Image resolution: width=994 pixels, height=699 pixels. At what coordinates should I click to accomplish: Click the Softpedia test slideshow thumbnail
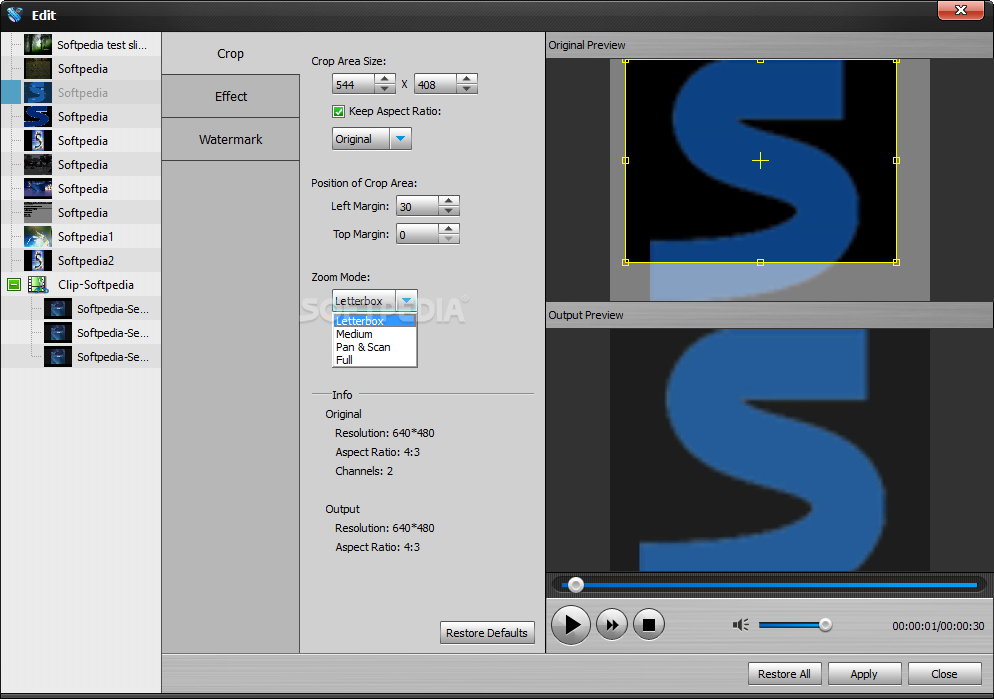(x=37, y=44)
